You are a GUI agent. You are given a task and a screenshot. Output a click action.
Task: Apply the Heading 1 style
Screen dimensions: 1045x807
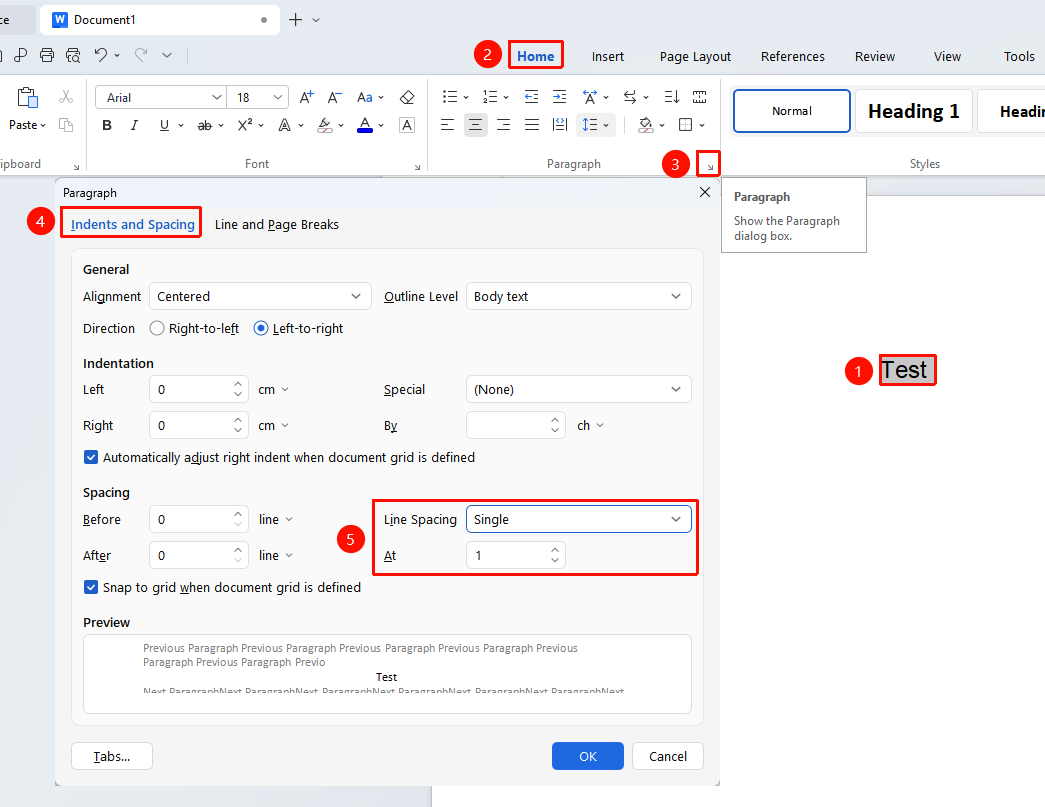914,111
